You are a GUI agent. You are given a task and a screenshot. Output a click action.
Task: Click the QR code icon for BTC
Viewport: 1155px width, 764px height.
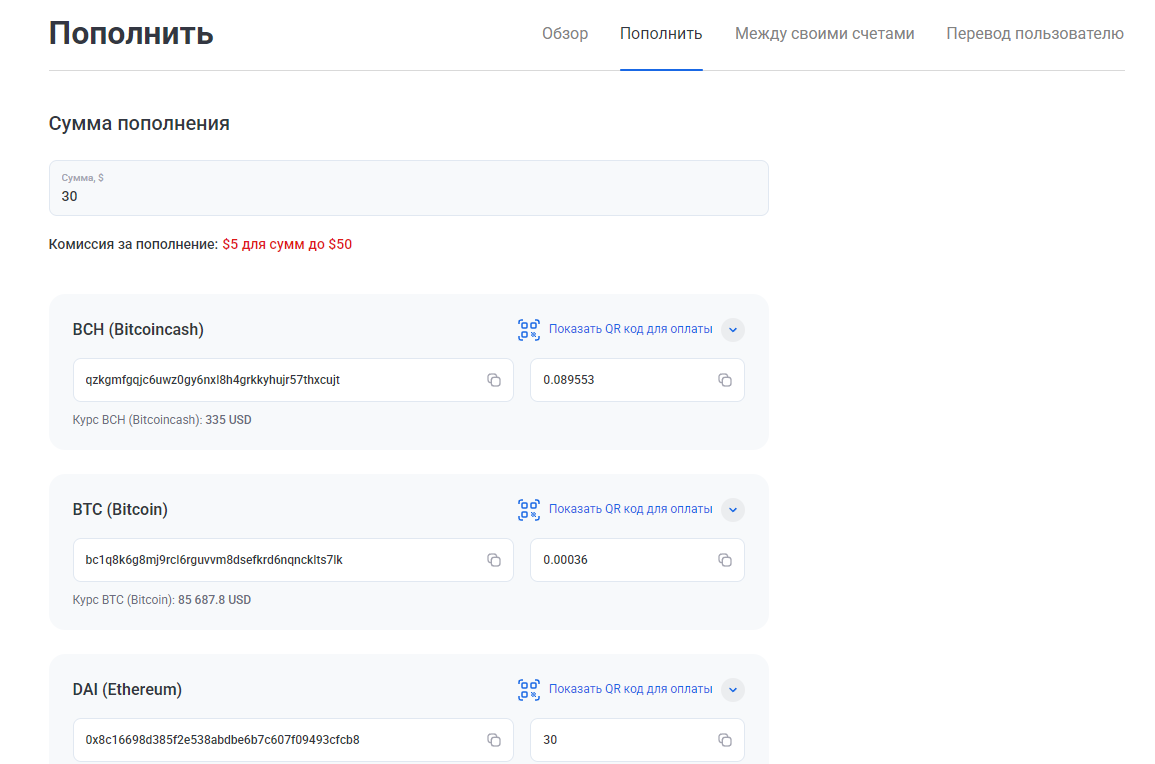click(529, 509)
